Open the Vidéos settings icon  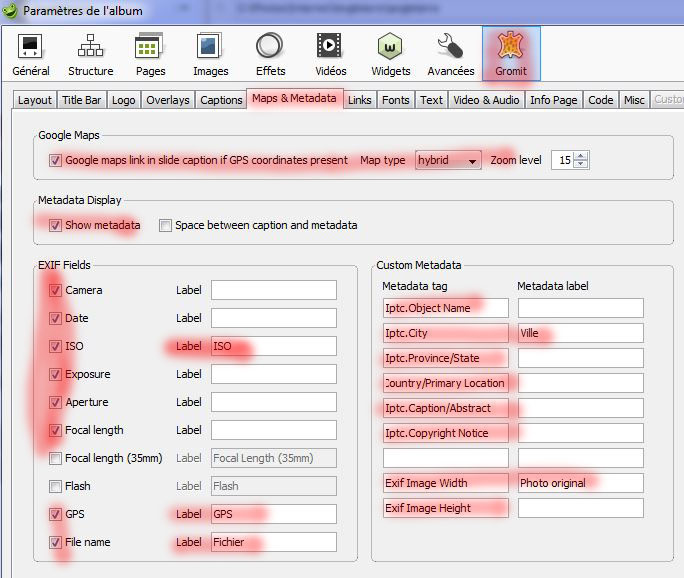click(x=330, y=54)
